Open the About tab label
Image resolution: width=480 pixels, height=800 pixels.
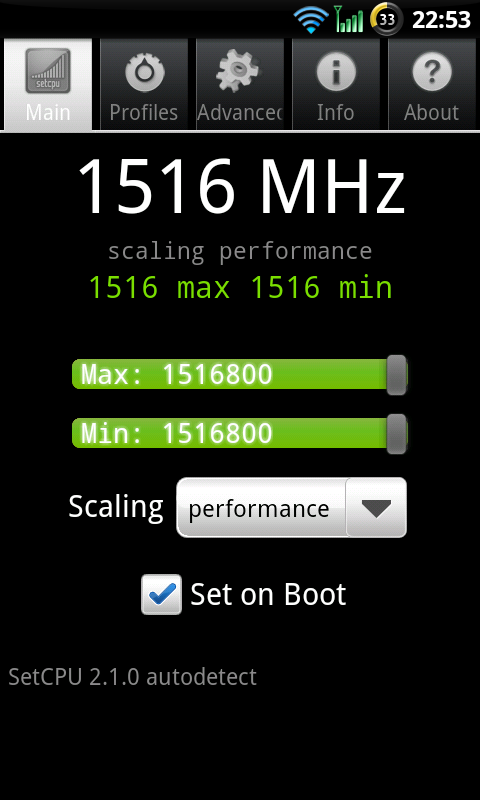coord(432,112)
